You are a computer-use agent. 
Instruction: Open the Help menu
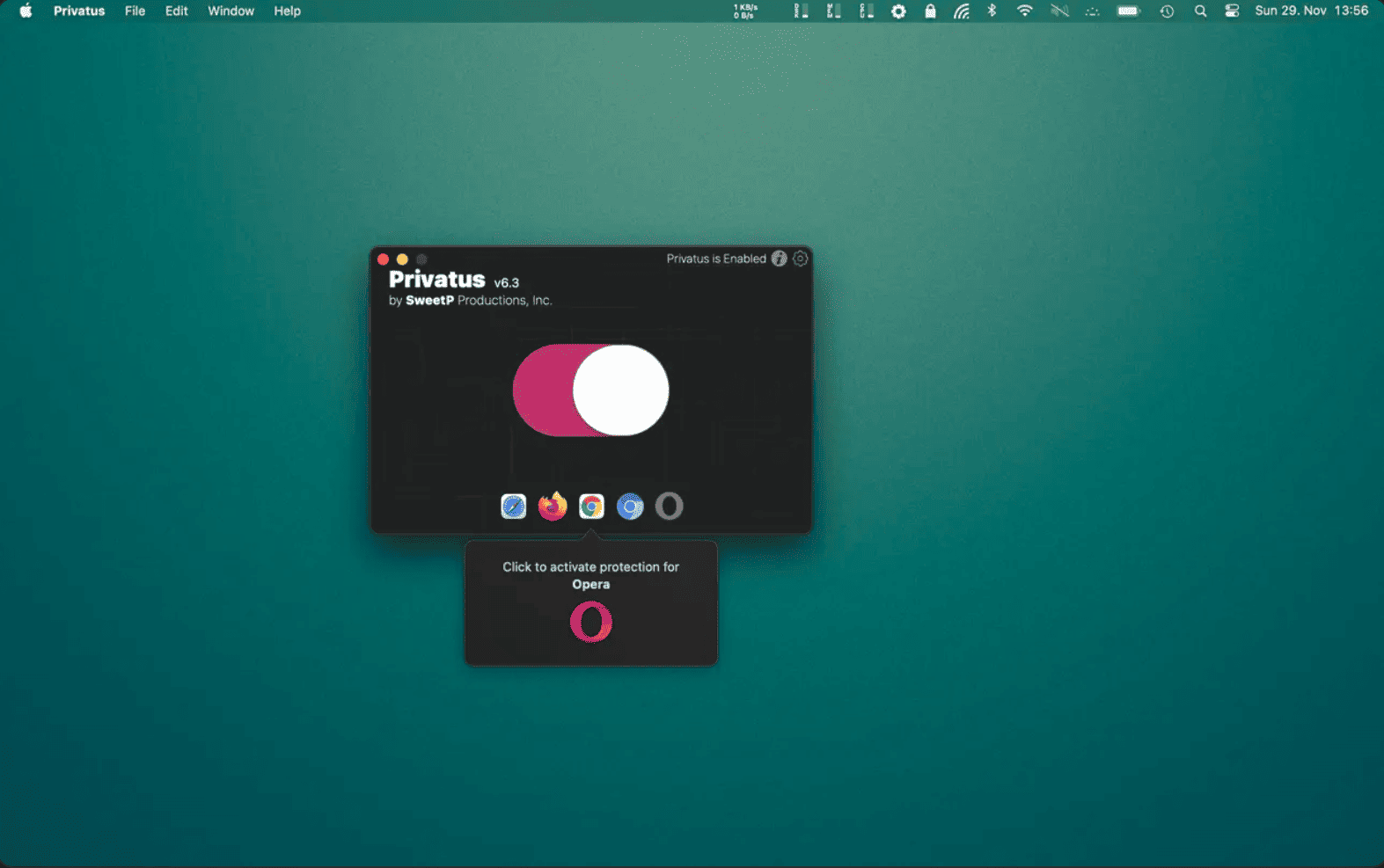287,11
